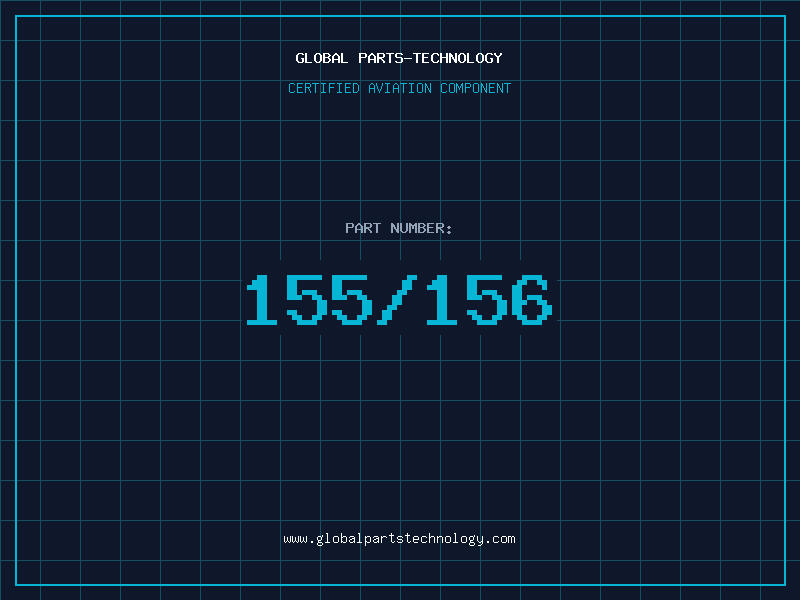Click the PART NUMBER: label

click(x=399, y=228)
